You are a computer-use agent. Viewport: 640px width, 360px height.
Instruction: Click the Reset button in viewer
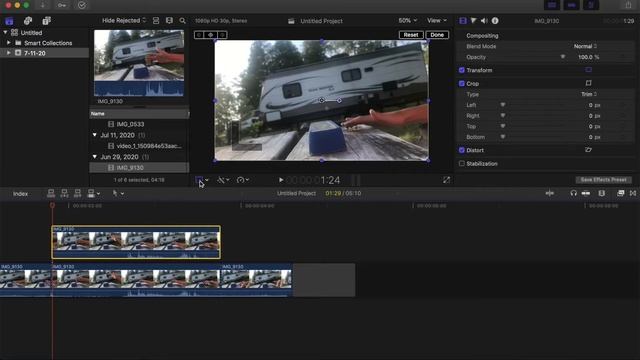[x=411, y=35]
